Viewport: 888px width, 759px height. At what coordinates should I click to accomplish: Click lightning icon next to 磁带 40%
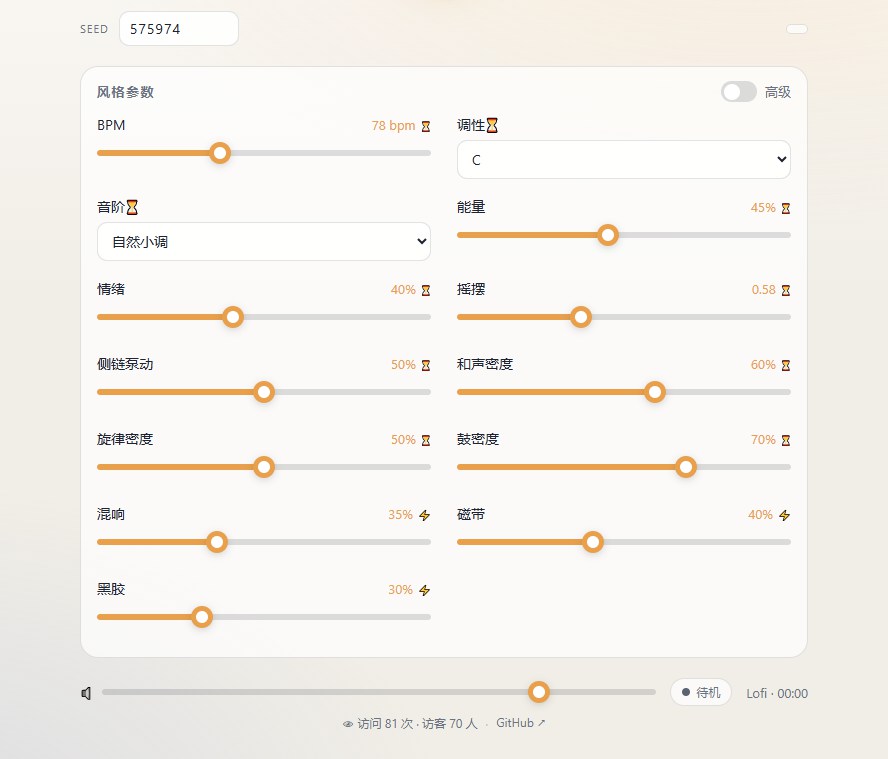click(784, 515)
